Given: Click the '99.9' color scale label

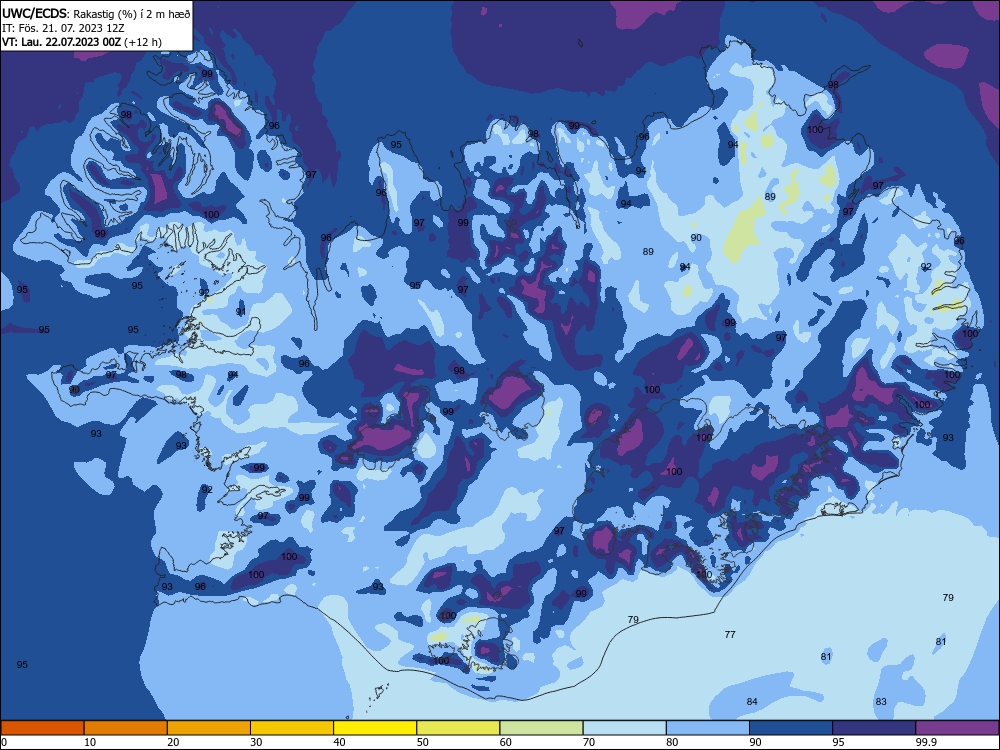Looking at the screenshot, I should coord(926,742).
